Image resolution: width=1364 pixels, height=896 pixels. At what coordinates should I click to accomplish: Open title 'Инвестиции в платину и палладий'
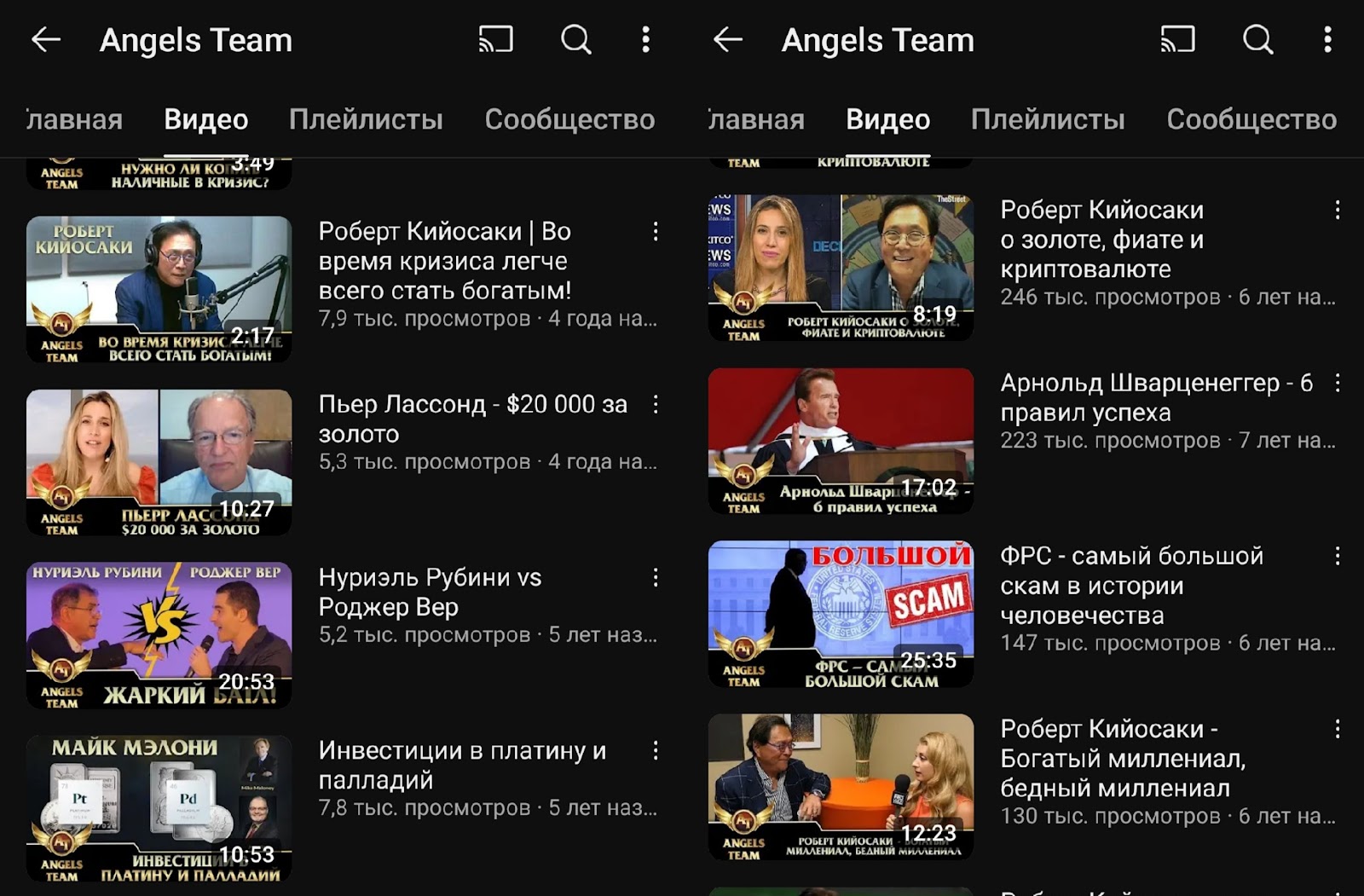point(462,765)
